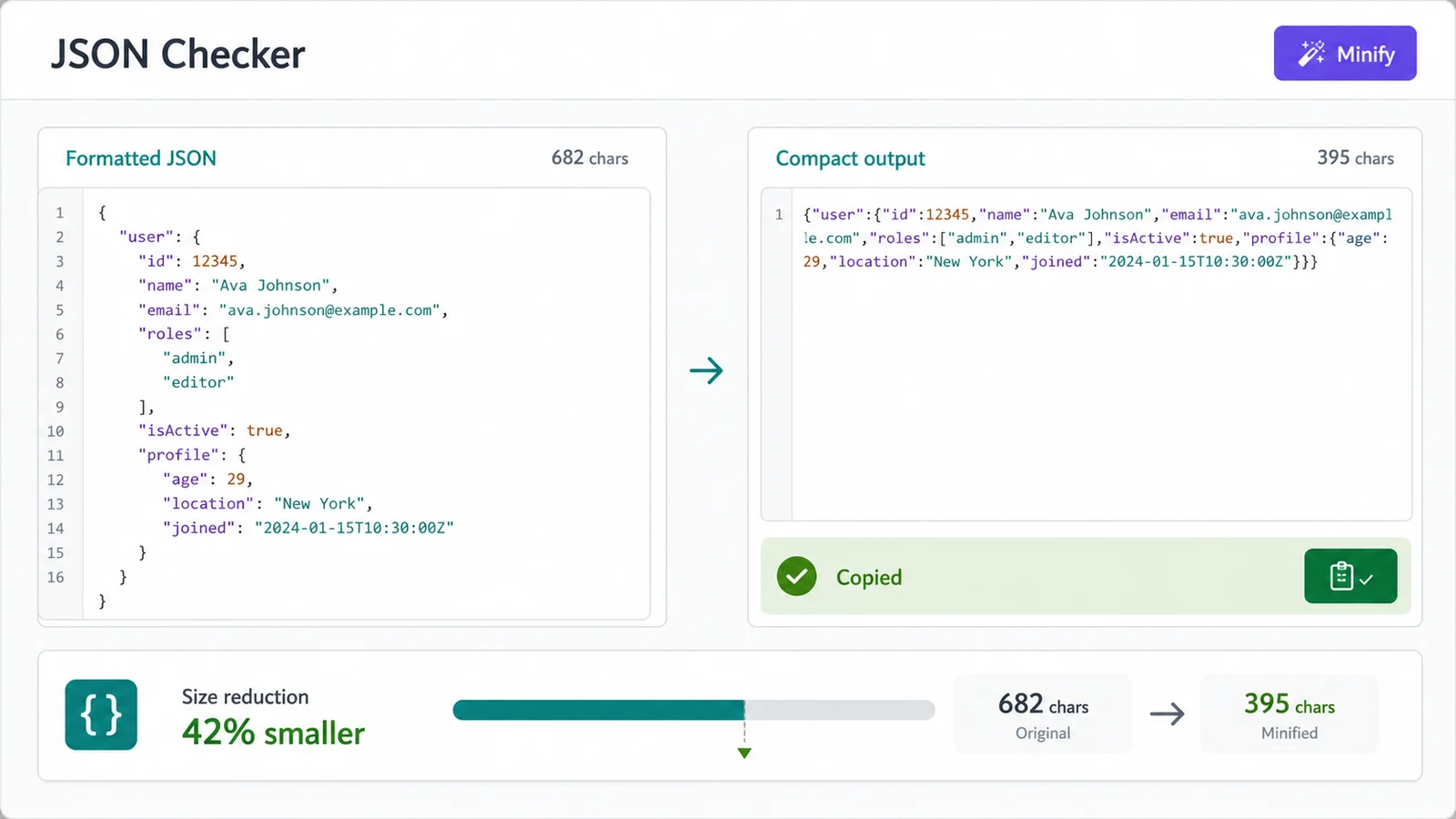Click the 42% smaller text

coord(273,733)
